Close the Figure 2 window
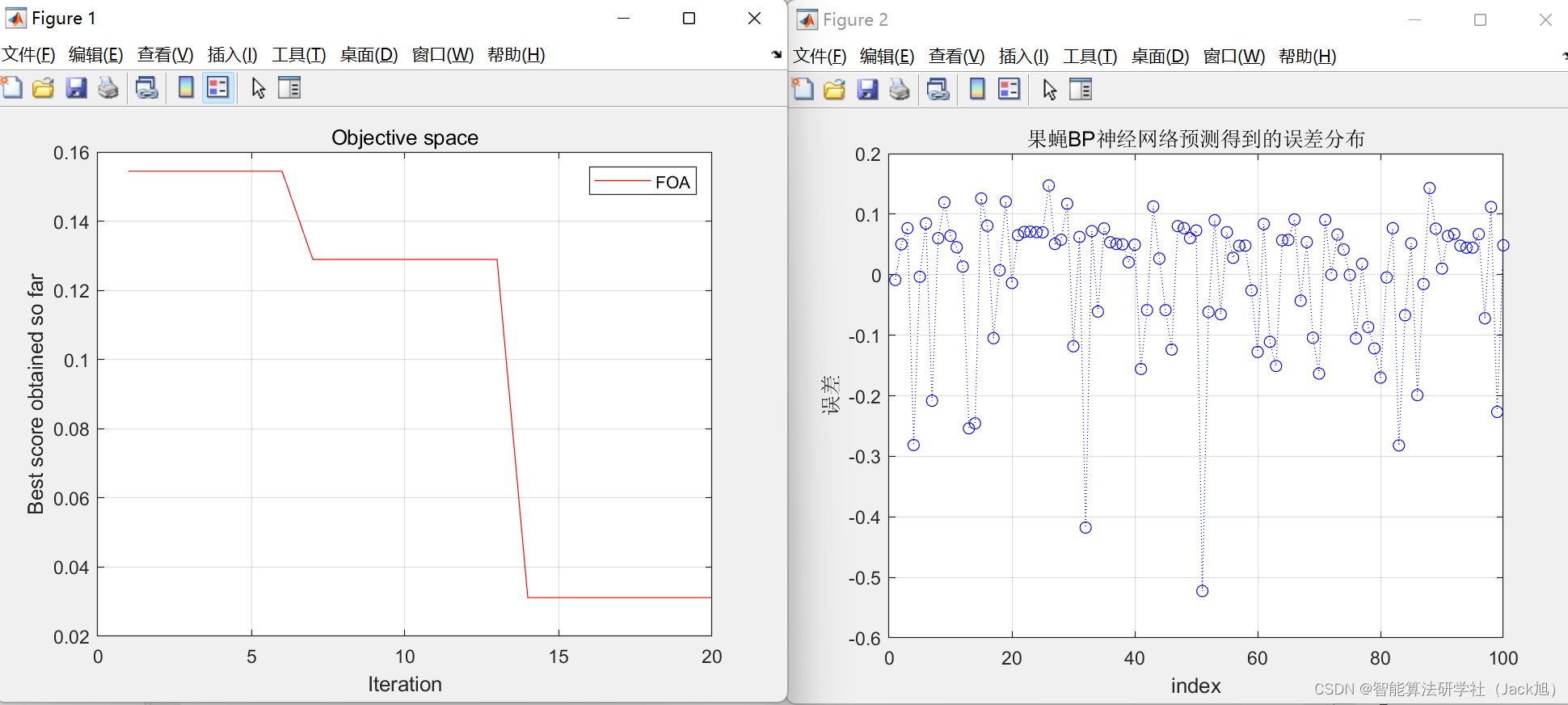Viewport: 1568px width, 705px height. [1545, 19]
